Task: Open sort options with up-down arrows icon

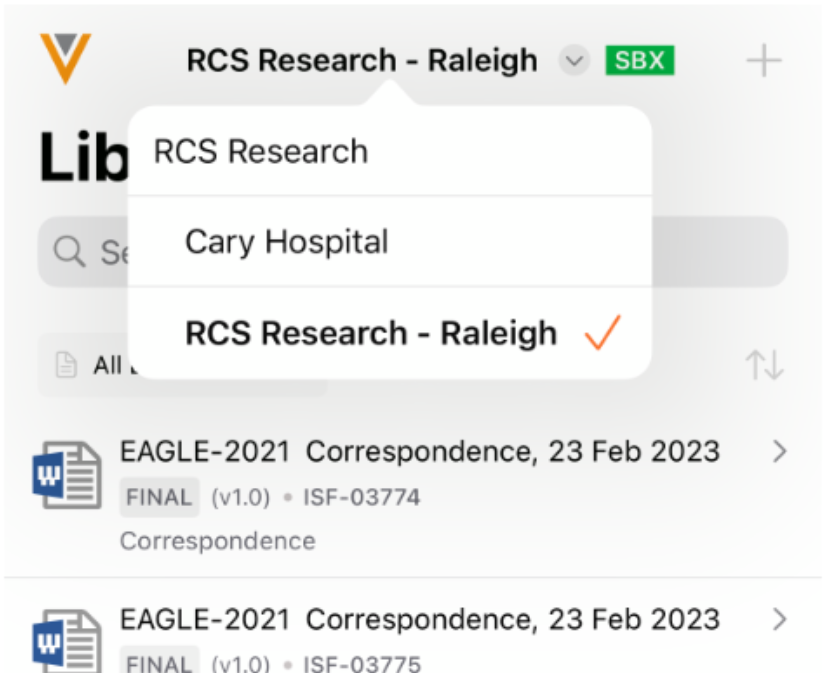Action: tap(765, 365)
